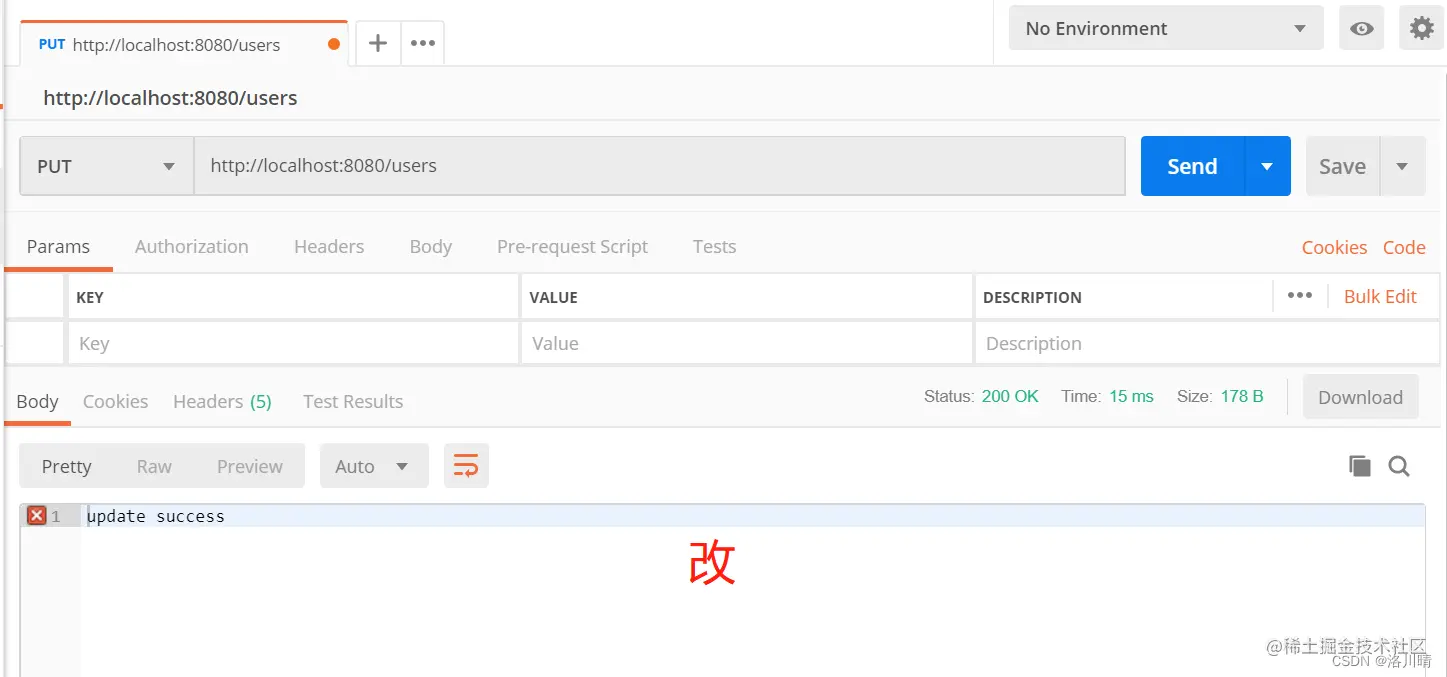Open manage environments gear icon
The height and width of the screenshot is (677, 1447).
click(x=1421, y=28)
